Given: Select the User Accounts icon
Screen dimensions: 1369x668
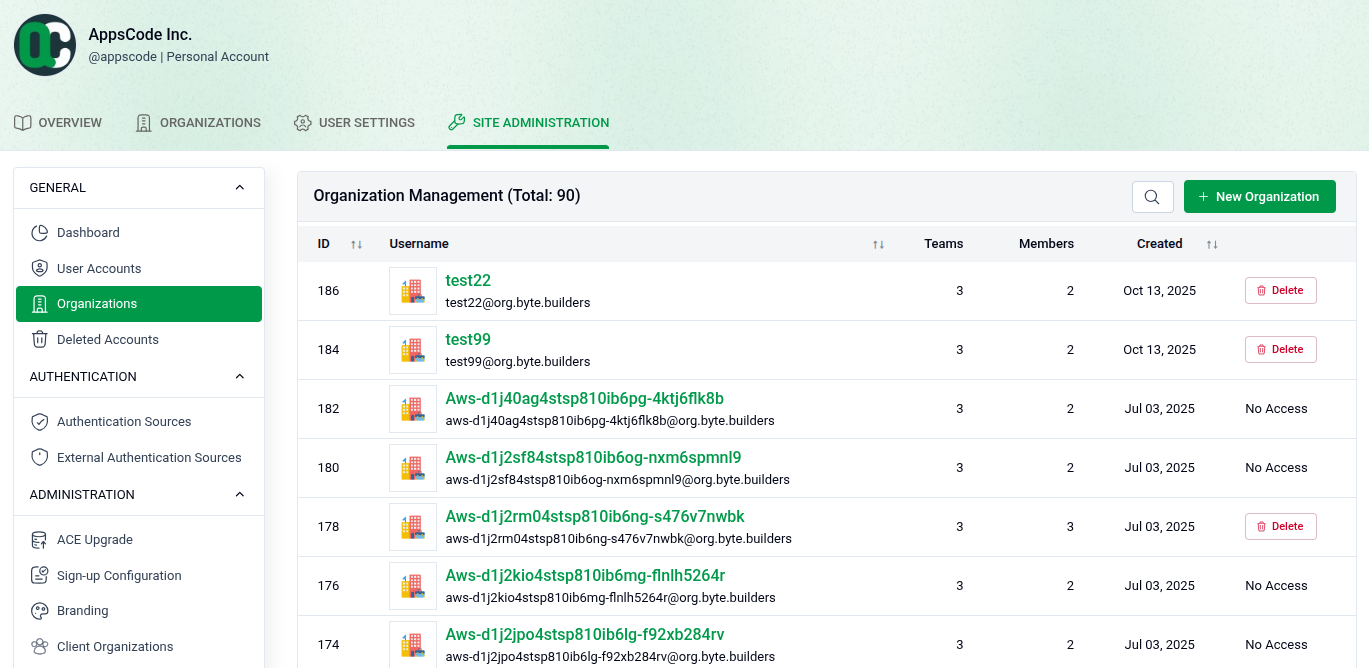Looking at the screenshot, I should 38,268.
